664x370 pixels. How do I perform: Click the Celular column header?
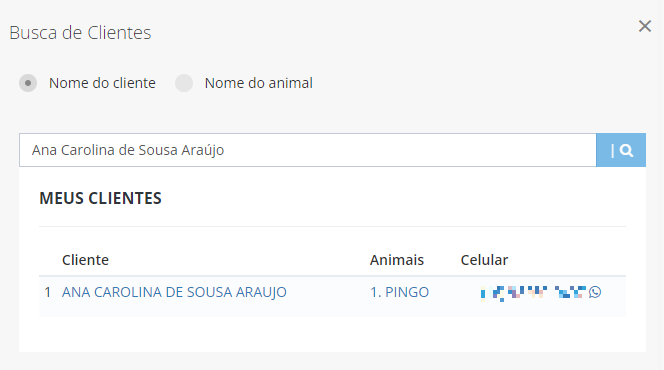(x=484, y=260)
